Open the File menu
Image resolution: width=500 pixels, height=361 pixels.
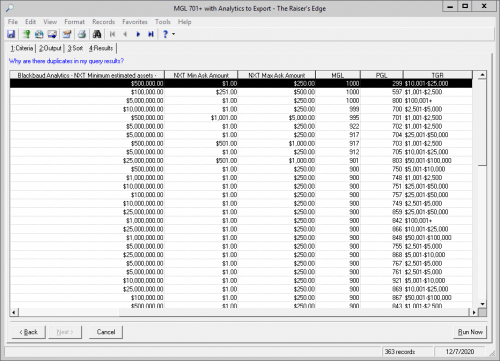coord(13,22)
